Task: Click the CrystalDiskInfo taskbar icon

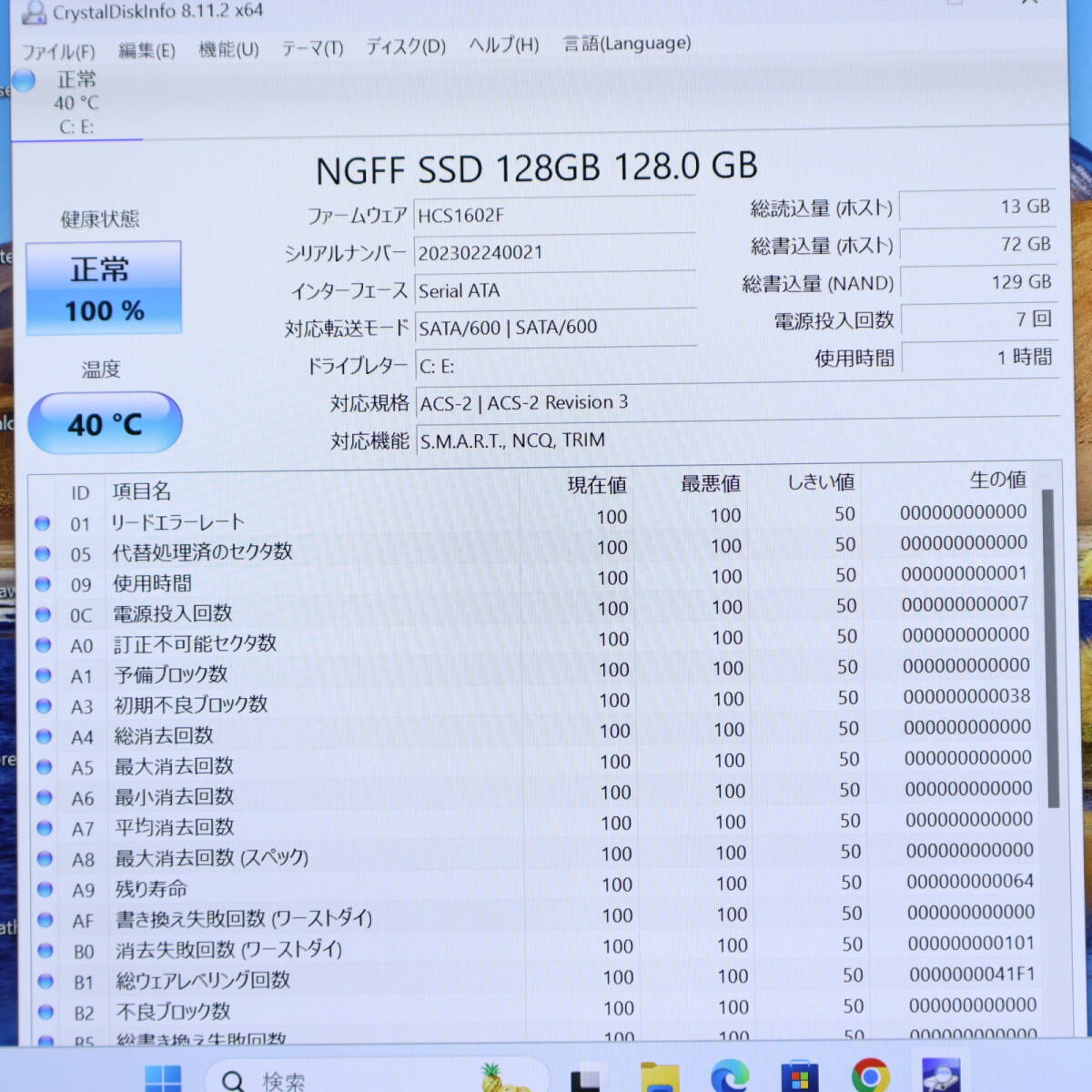Action: (x=940, y=1077)
